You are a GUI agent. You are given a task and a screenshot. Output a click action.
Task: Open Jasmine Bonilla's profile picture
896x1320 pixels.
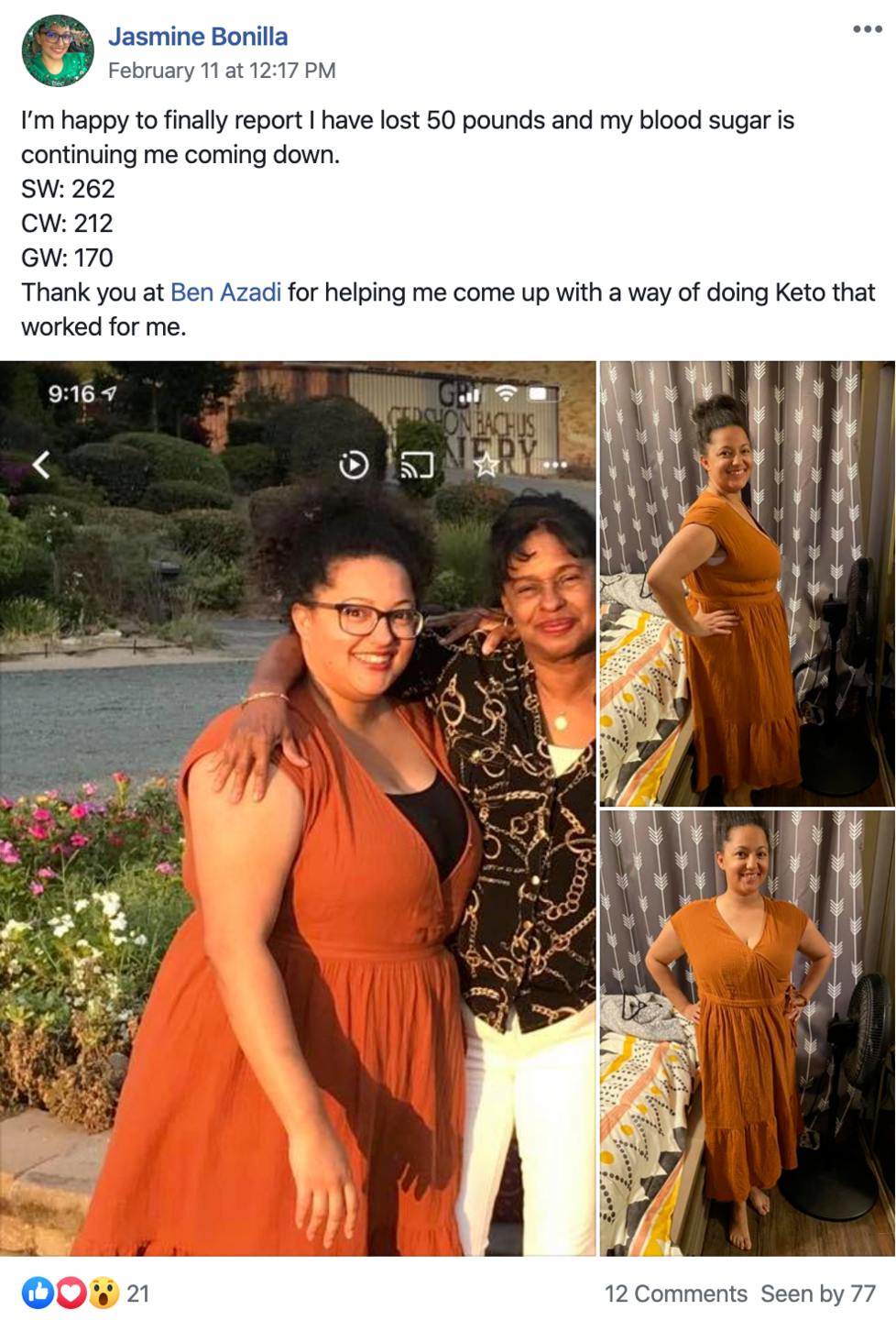tap(58, 51)
